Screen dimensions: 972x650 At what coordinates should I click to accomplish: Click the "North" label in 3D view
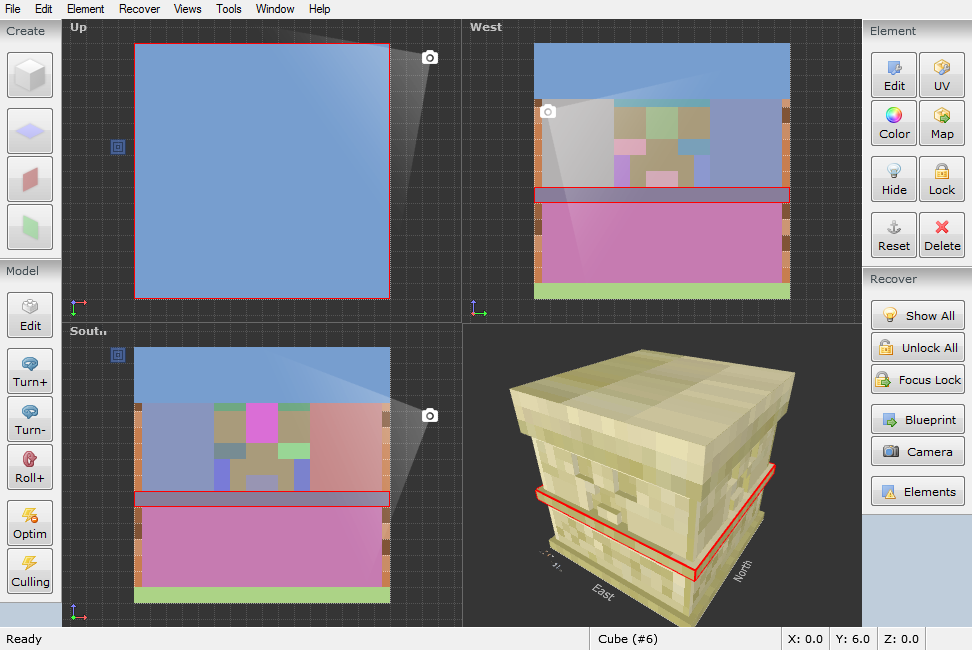[743, 571]
